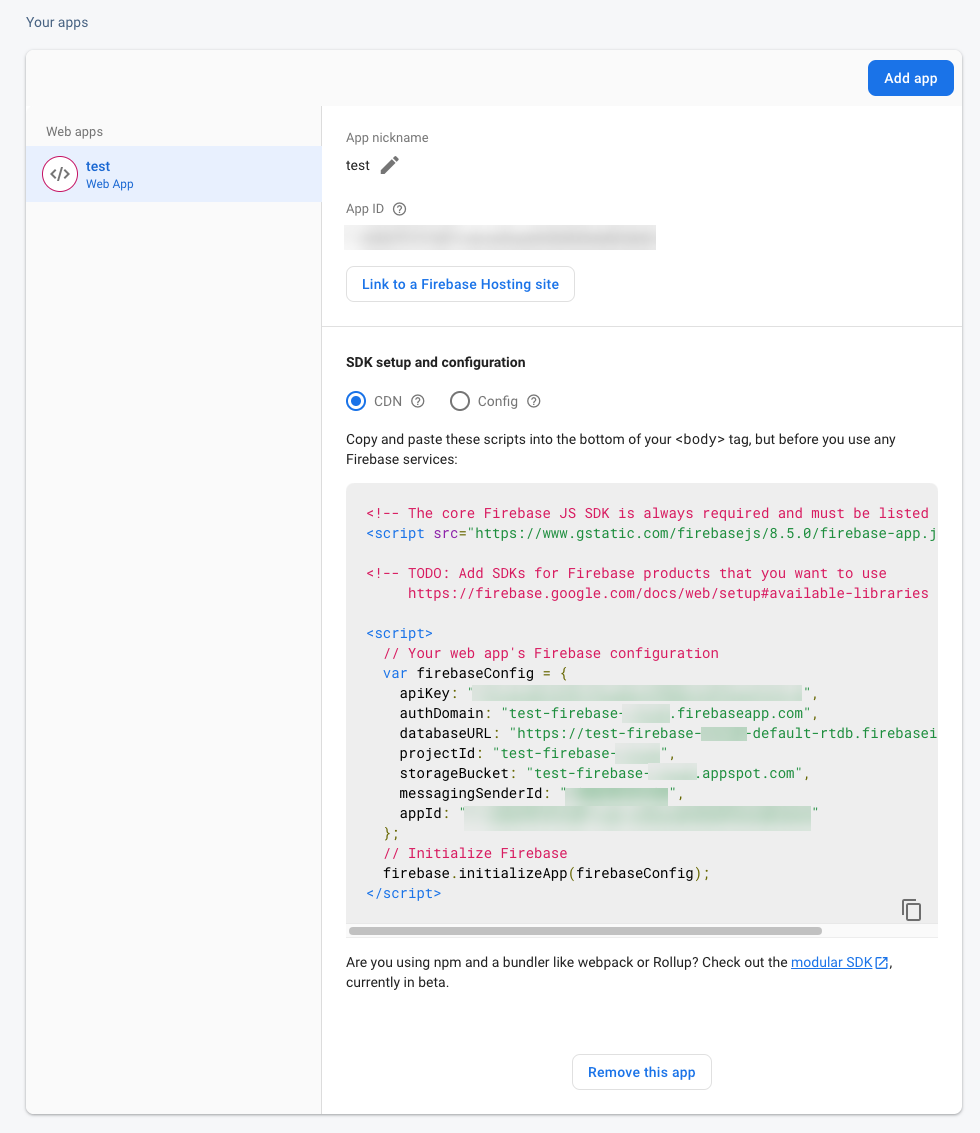980x1133 pixels.
Task: Select the CDN radio button
Action: pos(356,401)
